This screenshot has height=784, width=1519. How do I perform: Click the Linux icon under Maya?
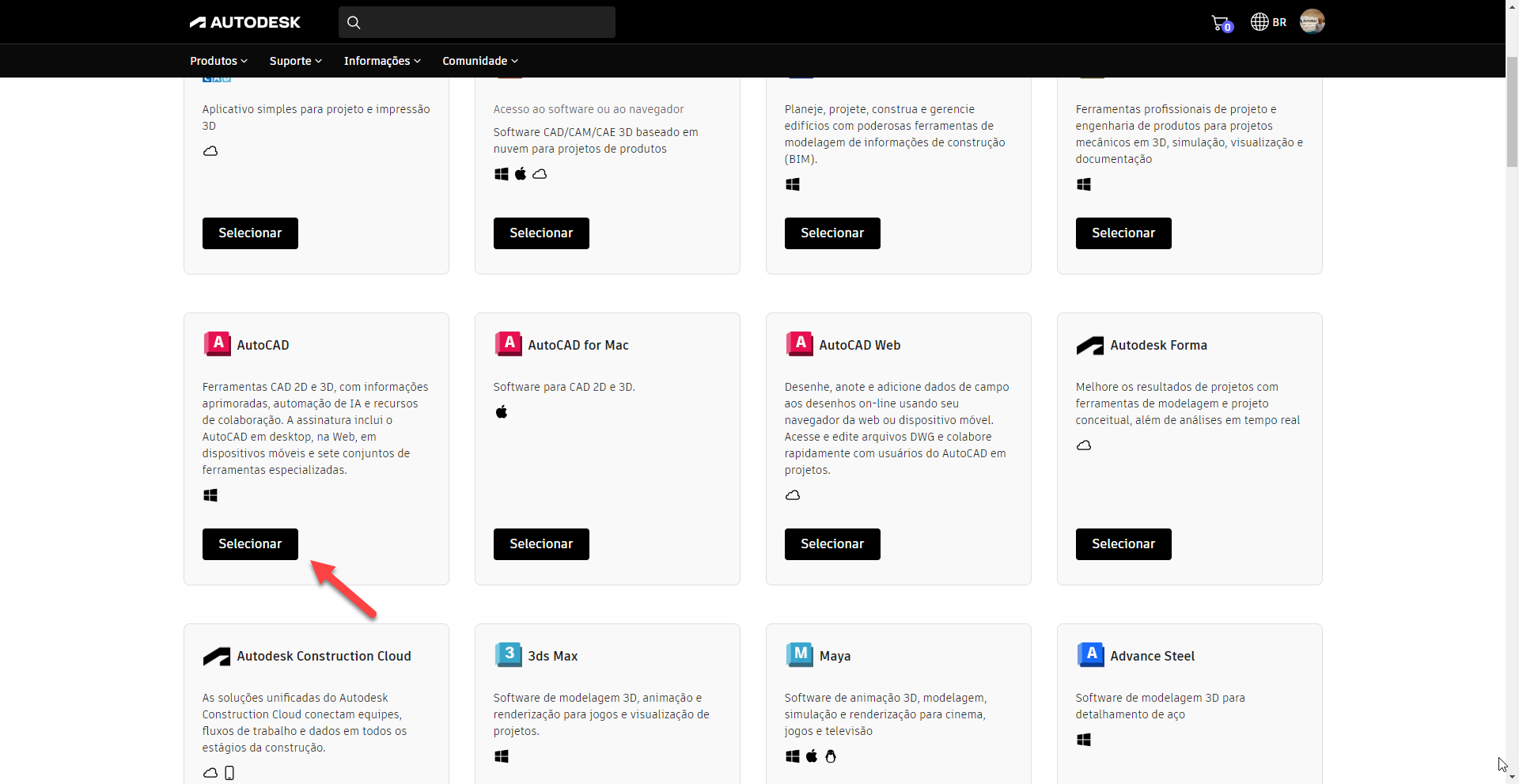click(x=831, y=756)
